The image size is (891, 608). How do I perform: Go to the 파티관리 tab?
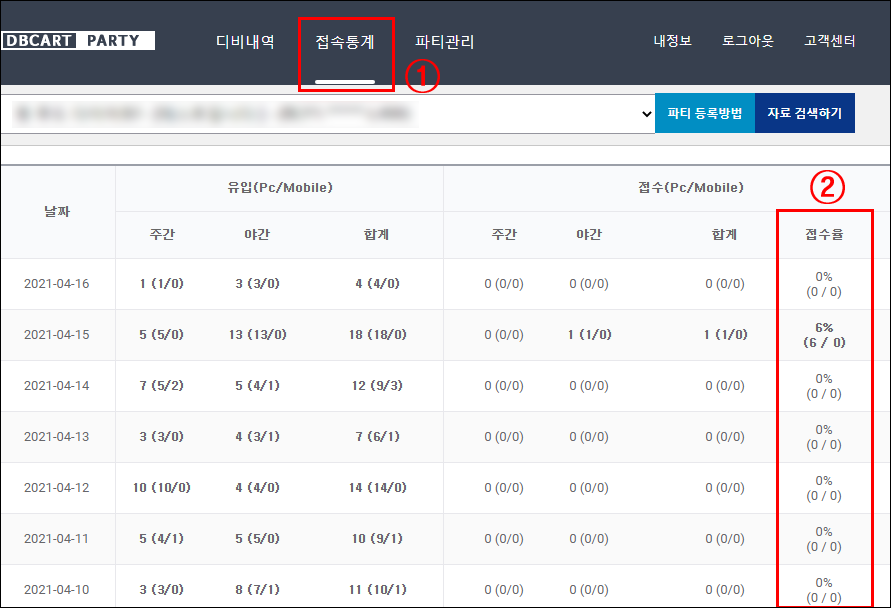(x=444, y=42)
